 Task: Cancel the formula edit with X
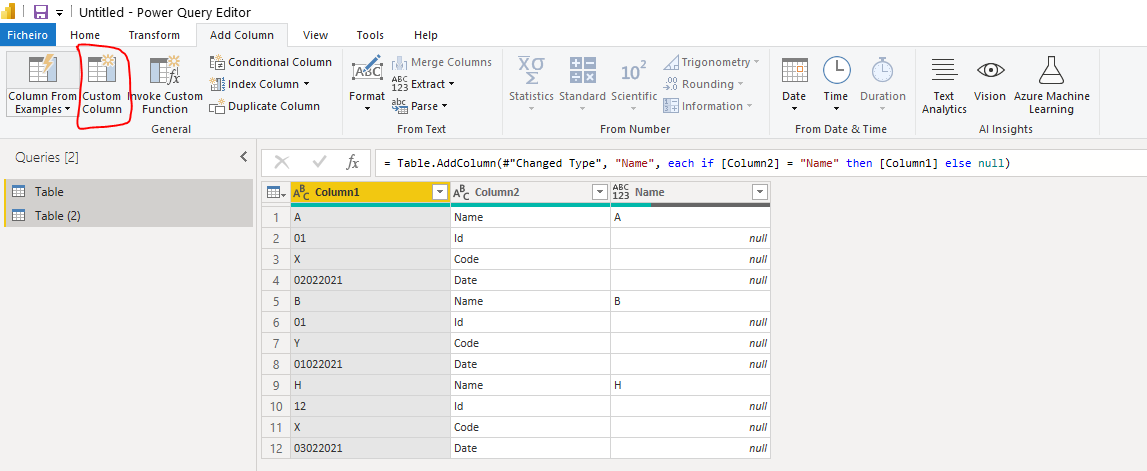coord(282,162)
